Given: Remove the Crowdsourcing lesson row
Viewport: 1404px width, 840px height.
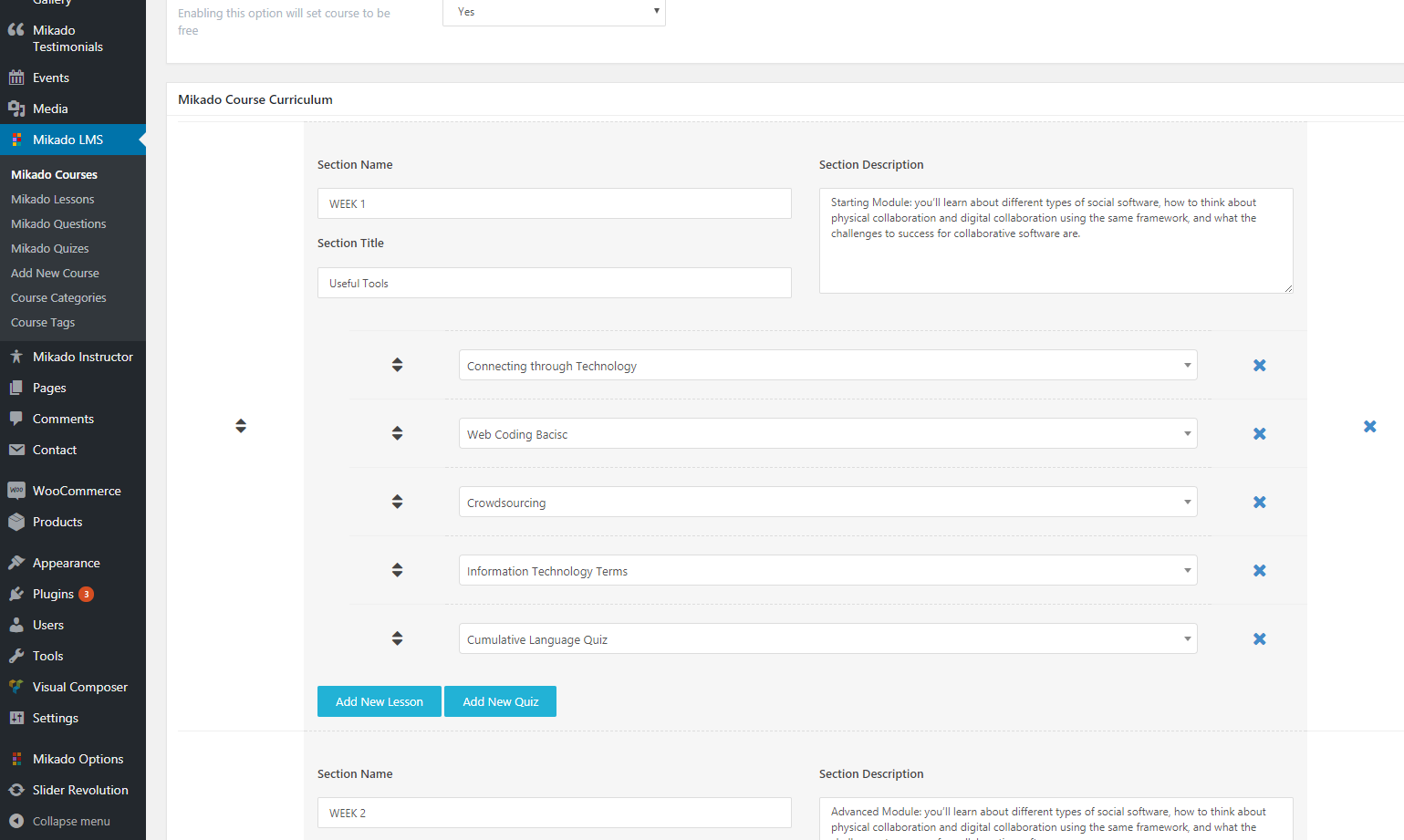Looking at the screenshot, I should pos(1260,502).
